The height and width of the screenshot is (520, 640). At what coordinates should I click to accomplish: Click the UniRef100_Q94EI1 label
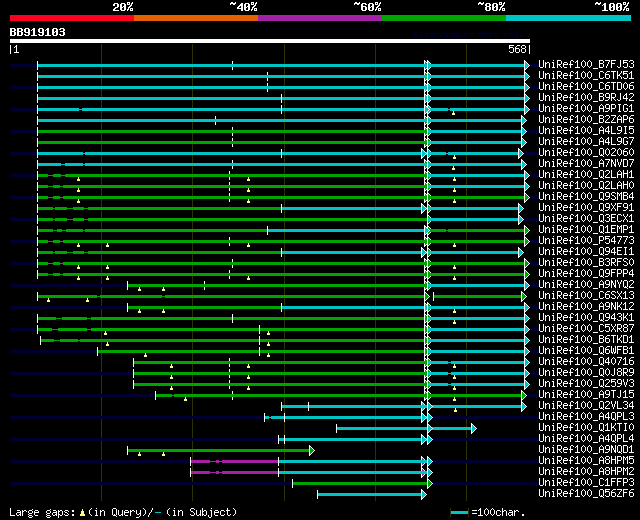click(586, 252)
